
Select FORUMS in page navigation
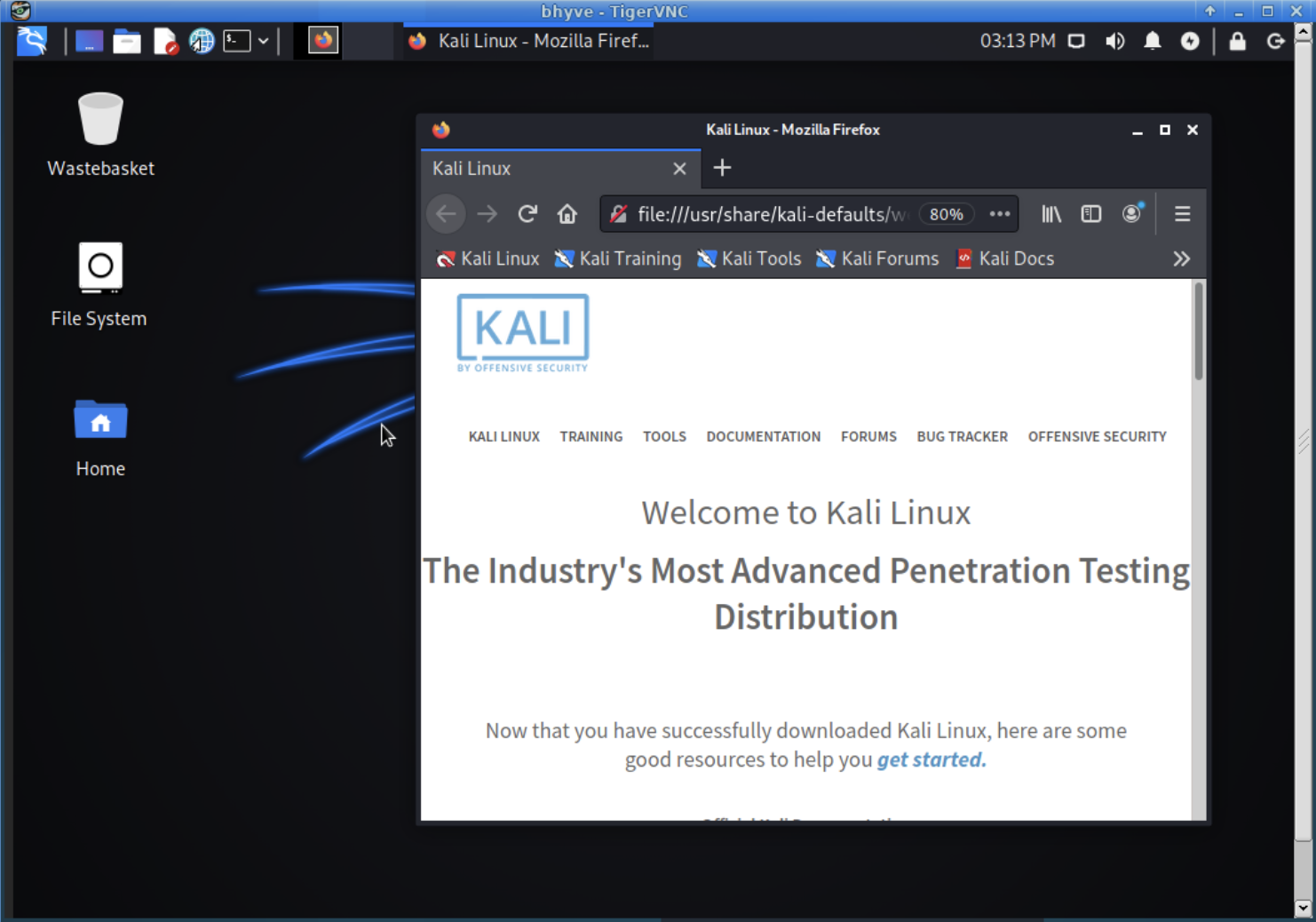coord(868,436)
